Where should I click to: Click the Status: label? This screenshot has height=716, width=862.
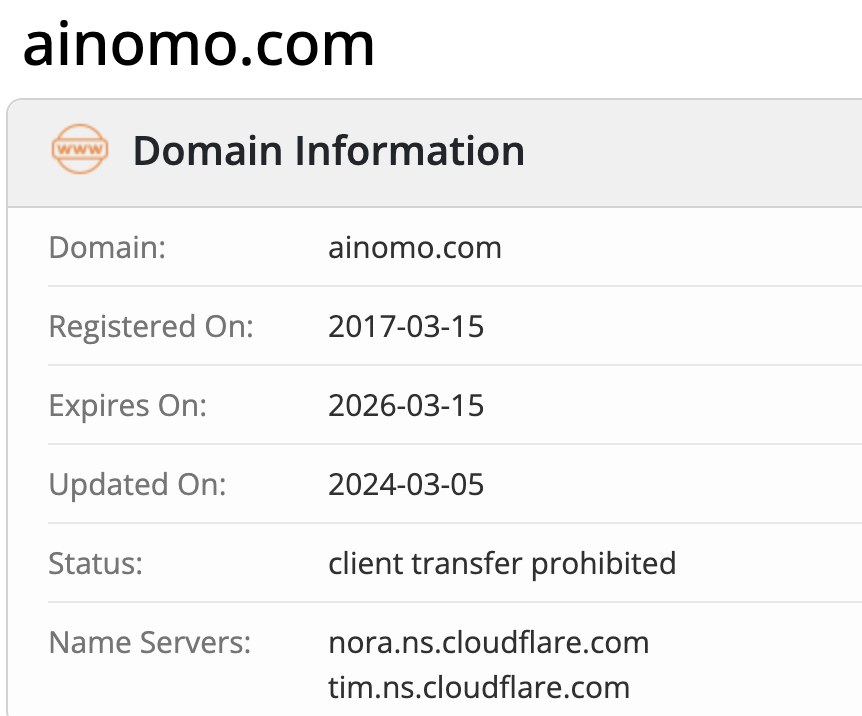click(x=96, y=564)
